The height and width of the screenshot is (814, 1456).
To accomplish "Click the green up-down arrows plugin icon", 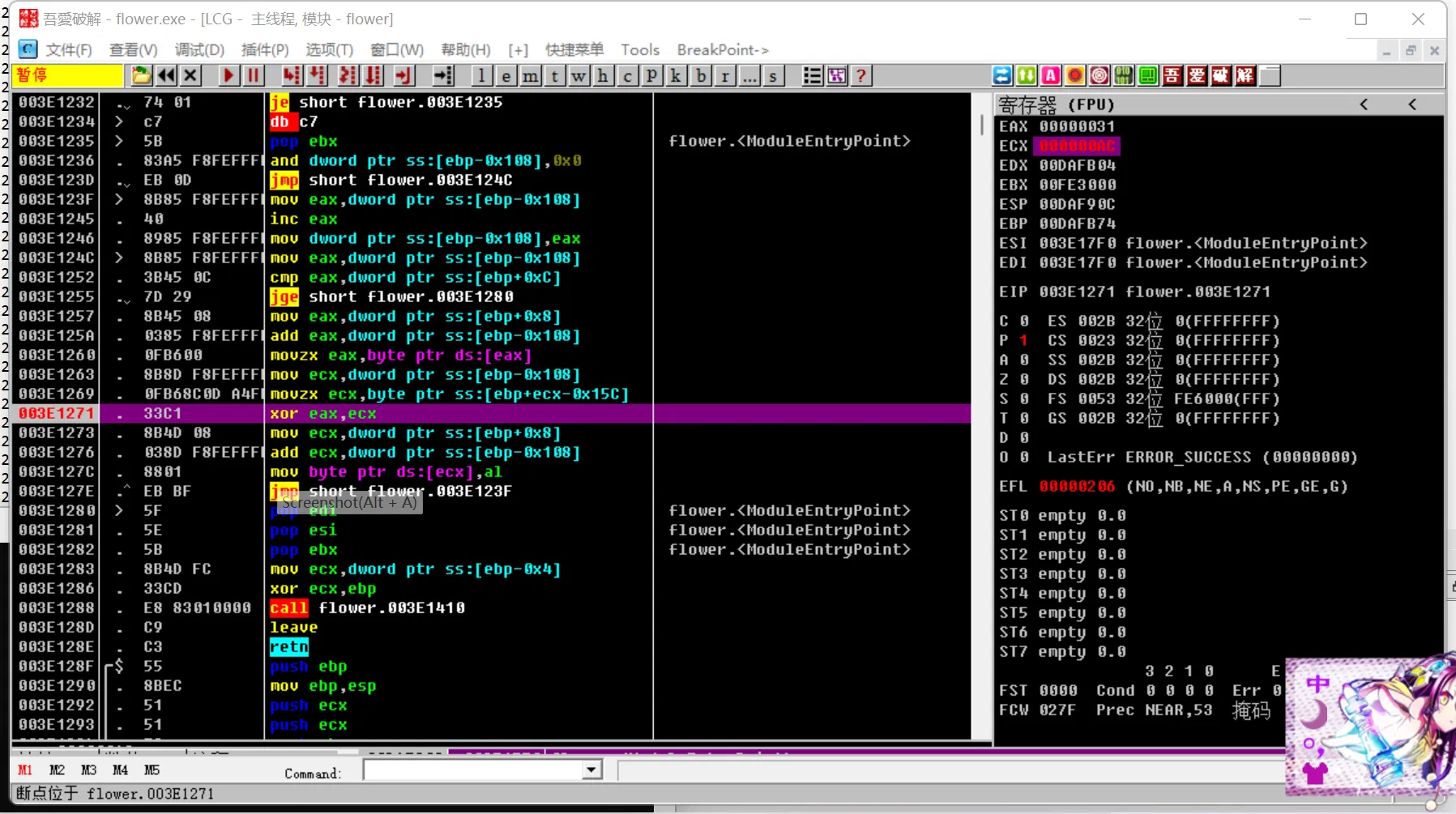I will click(x=1027, y=75).
